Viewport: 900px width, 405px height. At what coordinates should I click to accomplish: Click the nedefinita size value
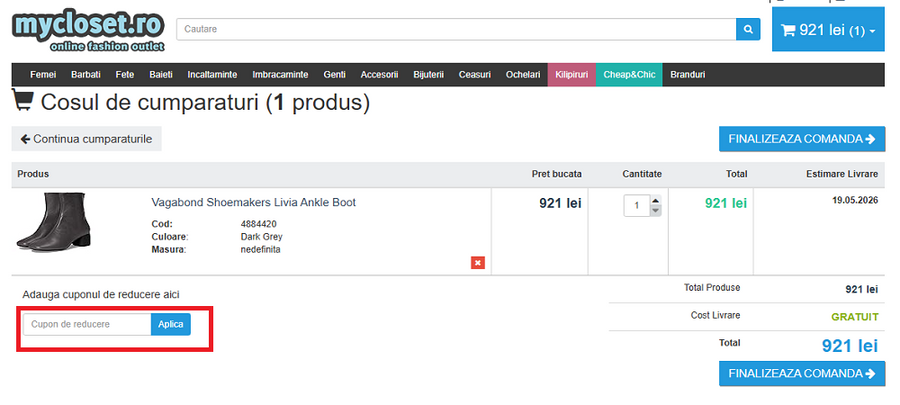point(261,250)
